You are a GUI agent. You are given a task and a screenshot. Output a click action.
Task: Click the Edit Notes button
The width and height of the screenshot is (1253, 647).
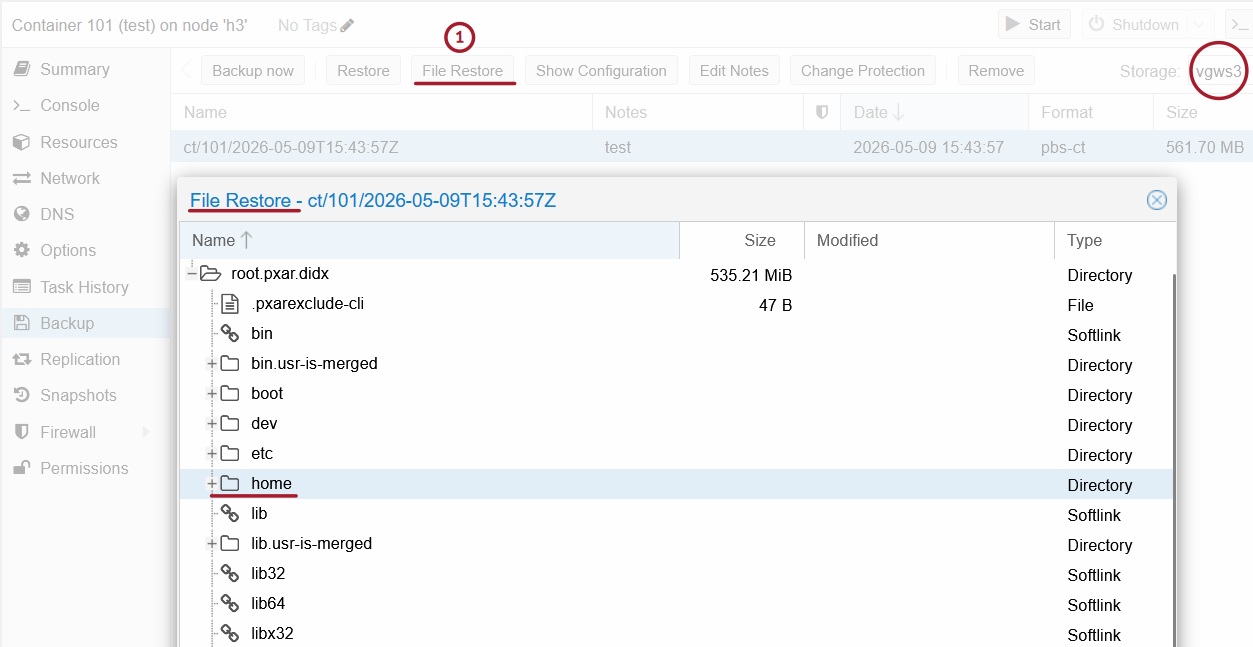coord(734,71)
